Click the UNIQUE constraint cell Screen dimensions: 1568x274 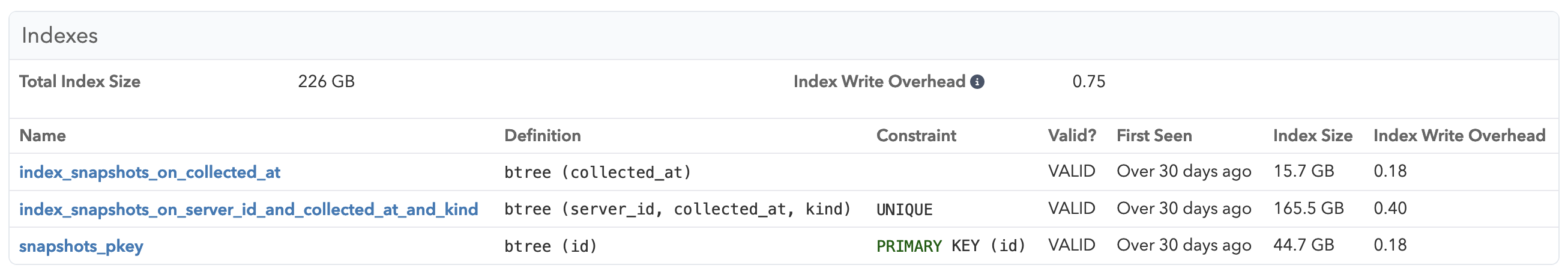(904, 210)
